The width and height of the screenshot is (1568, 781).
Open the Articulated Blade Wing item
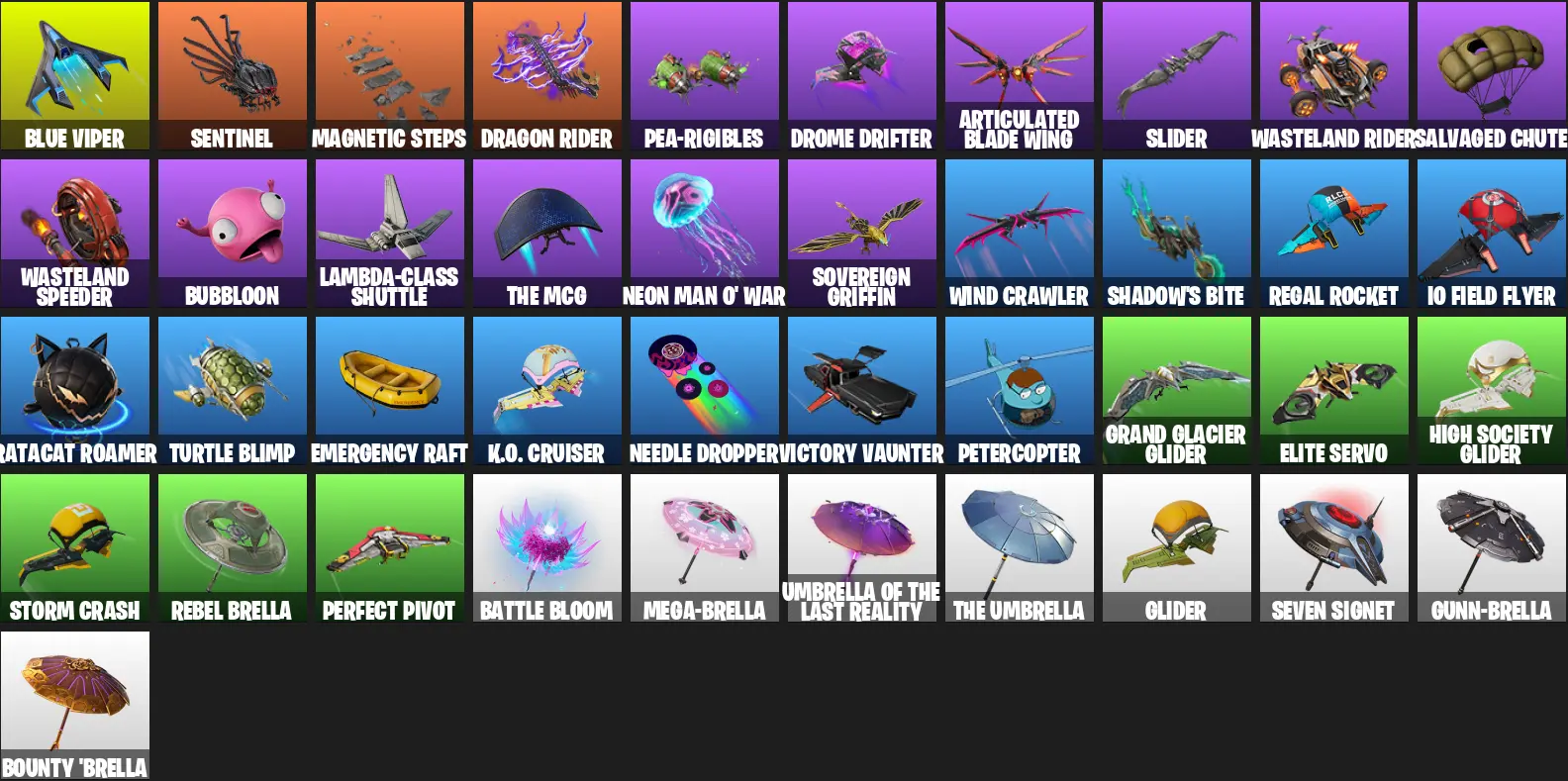point(1020,76)
